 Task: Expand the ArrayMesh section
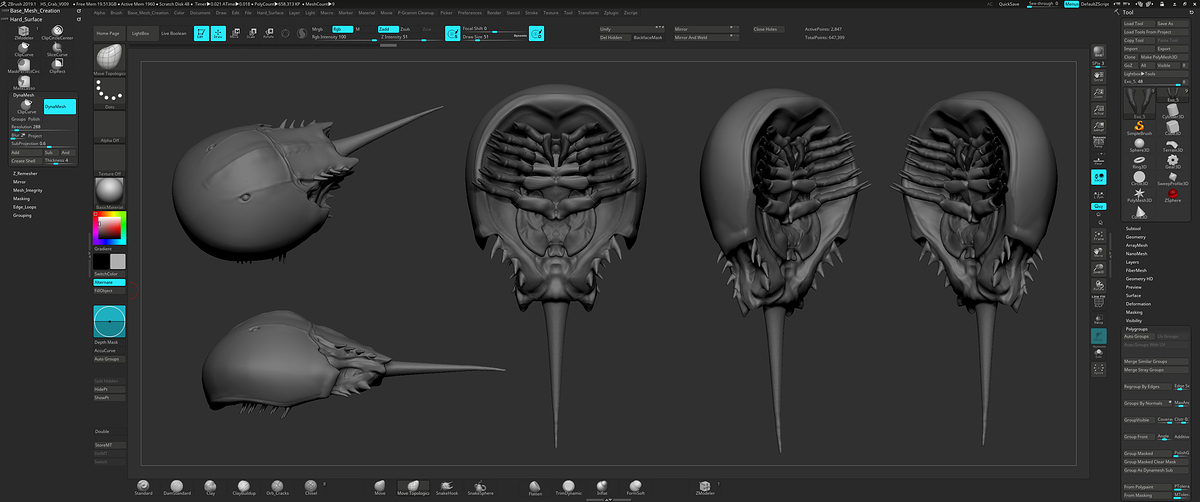click(x=1137, y=245)
